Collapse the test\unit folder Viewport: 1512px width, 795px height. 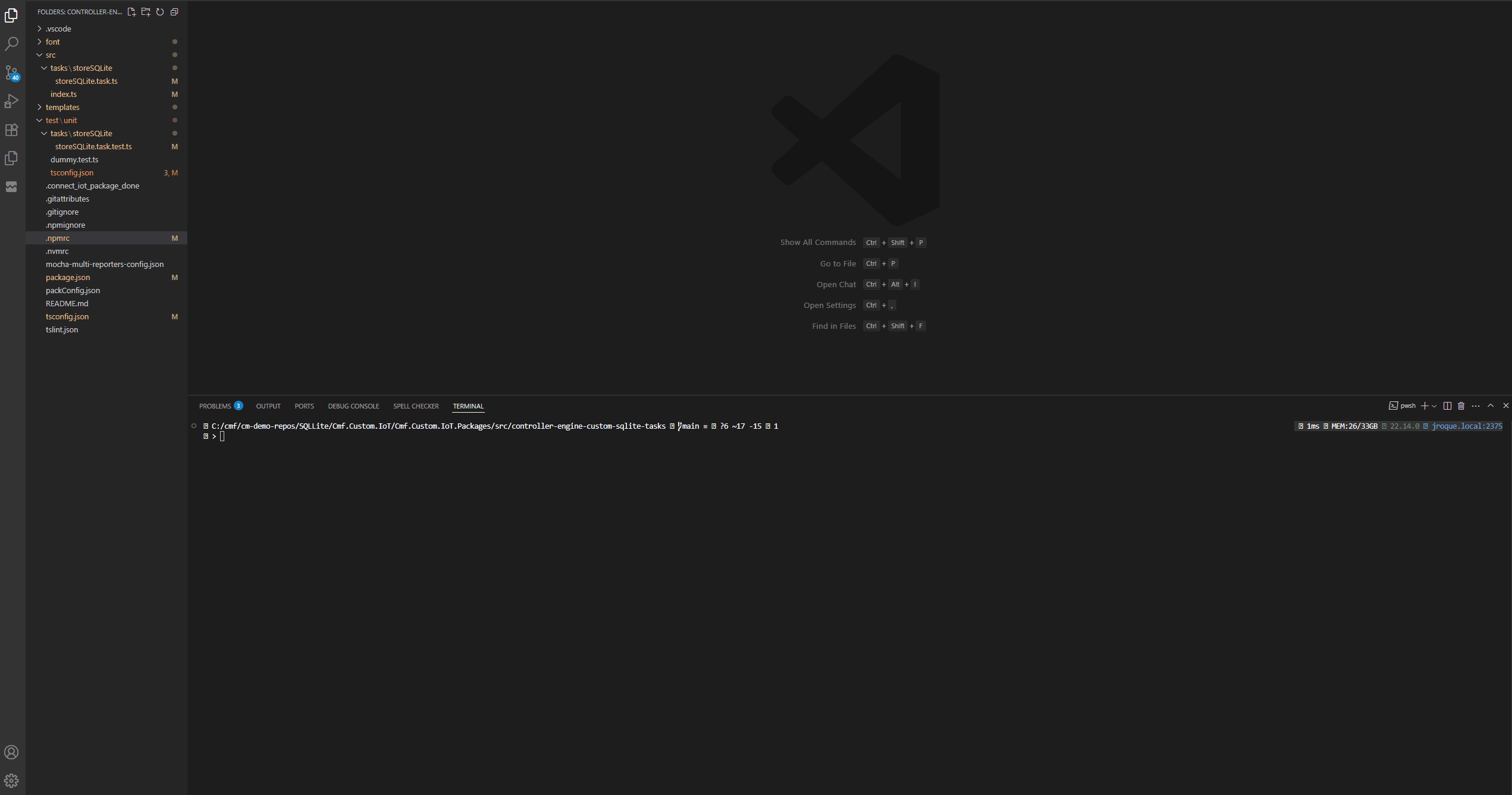106,120
